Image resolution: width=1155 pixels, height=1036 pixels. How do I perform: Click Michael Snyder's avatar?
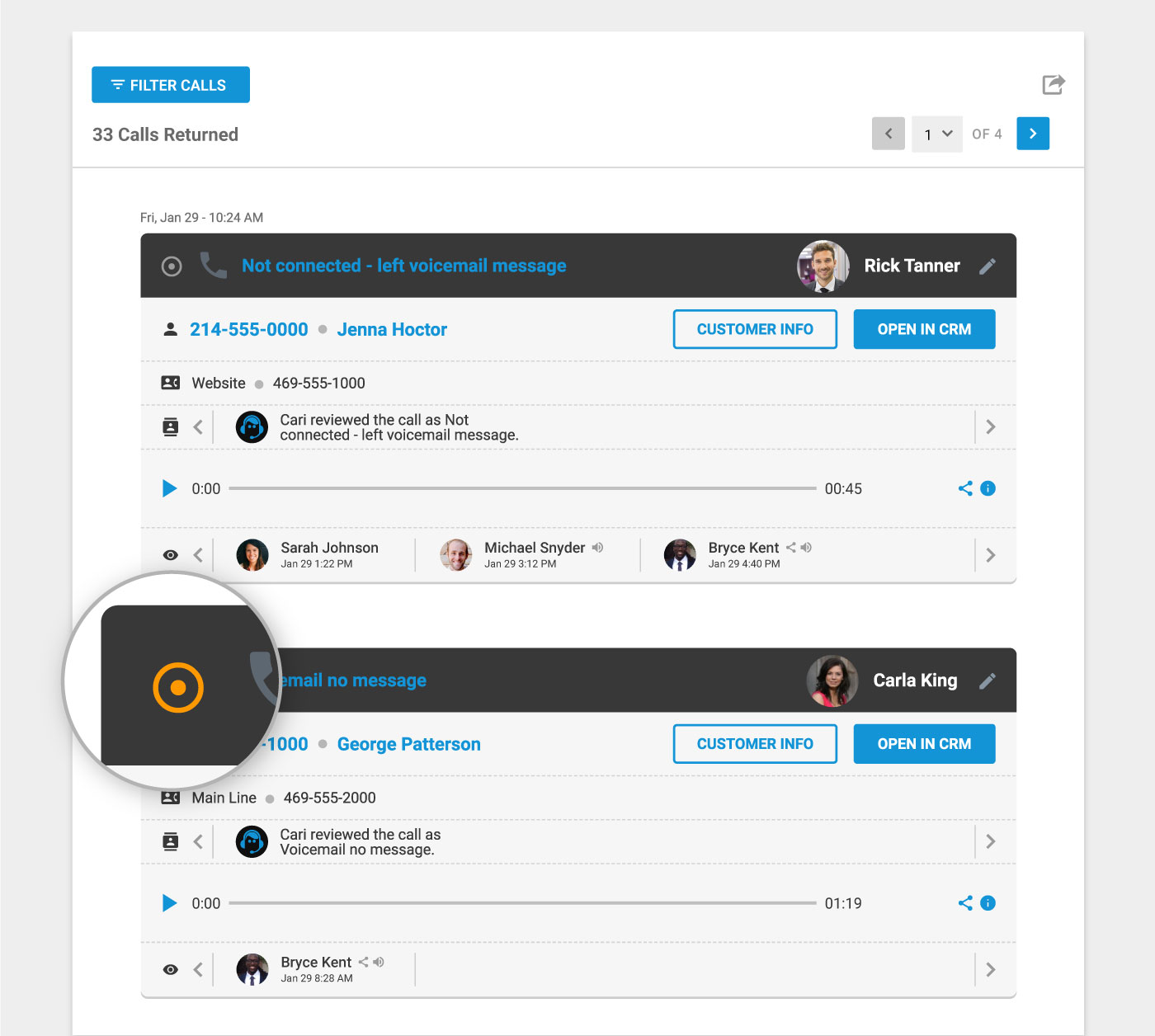point(456,555)
